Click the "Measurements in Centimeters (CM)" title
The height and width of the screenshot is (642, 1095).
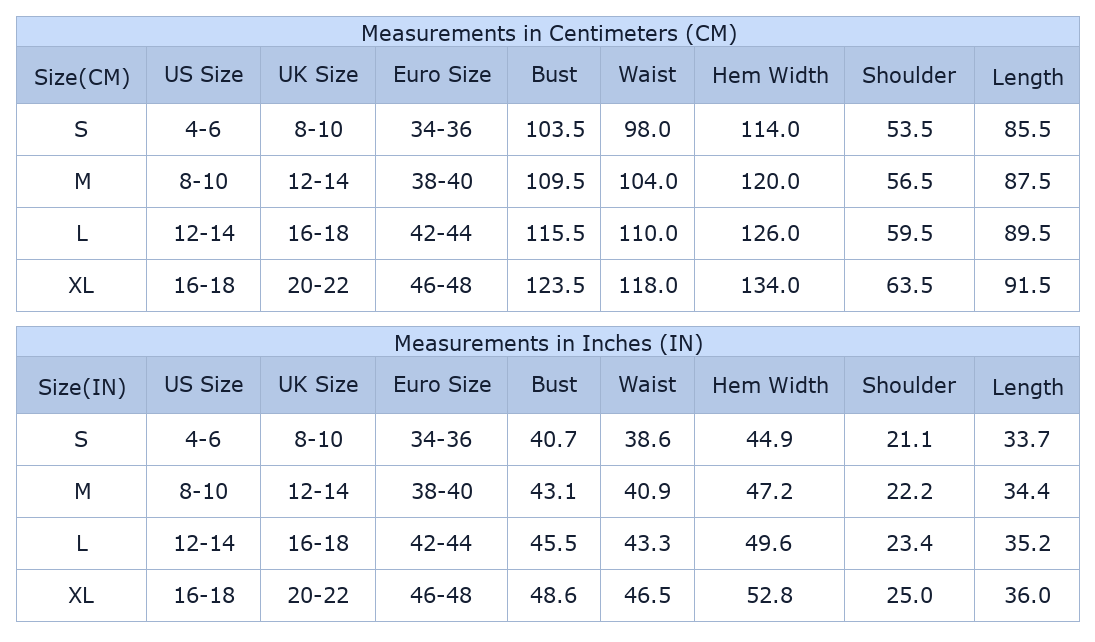click(x=548, y=33)
